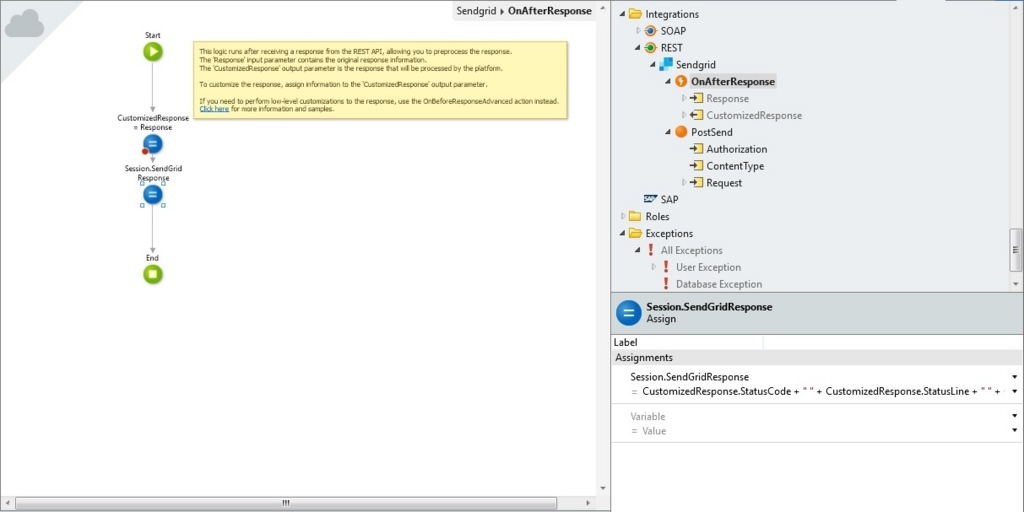Click the canvas scroll left arrow
Image resolution: width=1024 pixels, height=512 pixels.
[x=7, y=504]
